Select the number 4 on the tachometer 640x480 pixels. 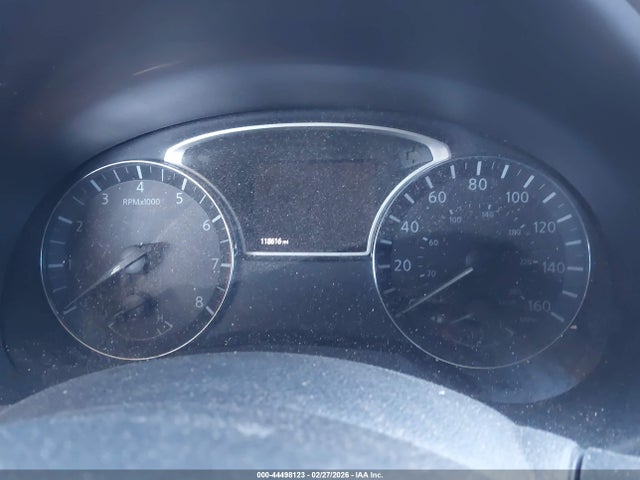pos(140,187)
